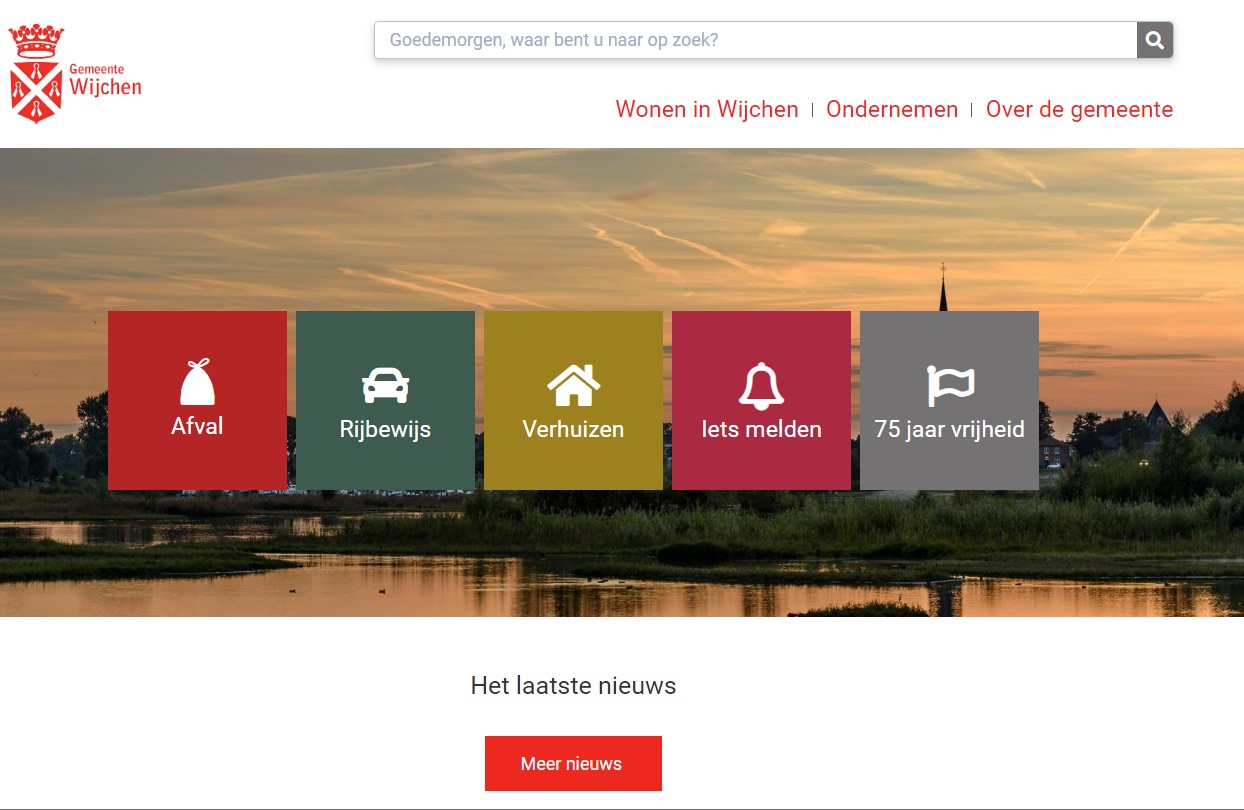Open the flag icon for 75 jaar vrijheid
The image size is (1244, 810).
[949, 385]
